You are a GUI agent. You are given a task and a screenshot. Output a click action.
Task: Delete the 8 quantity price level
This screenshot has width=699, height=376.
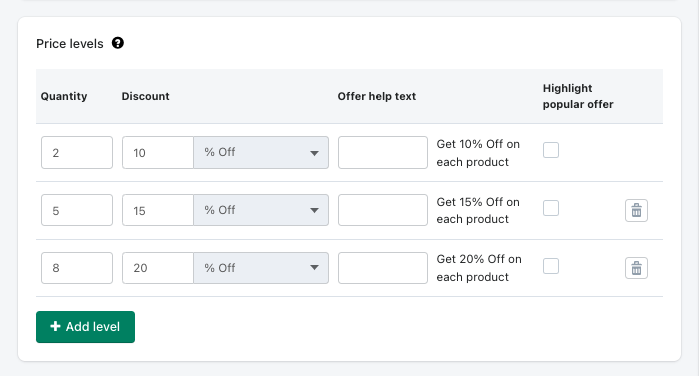point(636,268)
